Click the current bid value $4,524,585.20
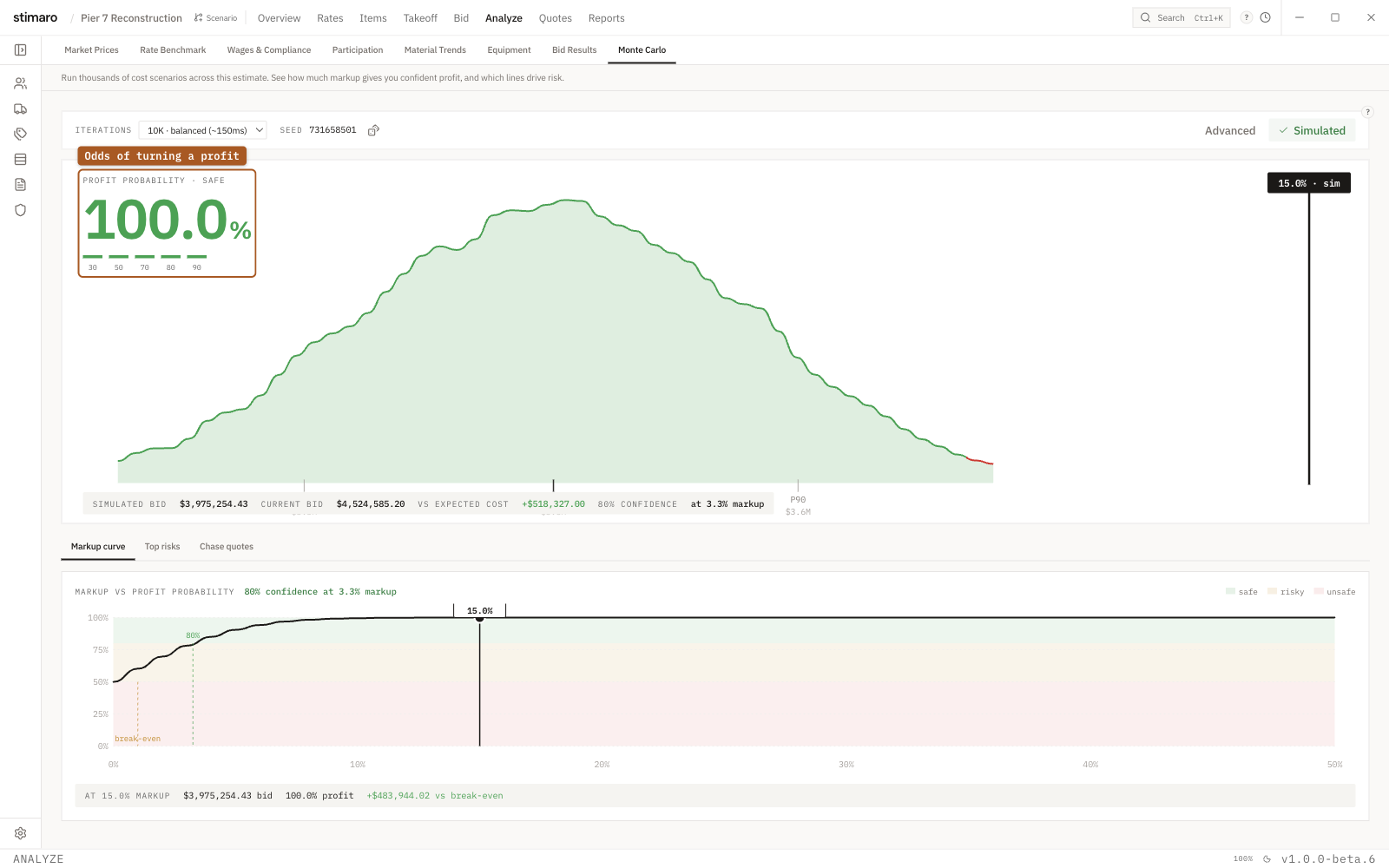This screenshot has height=868, width=1389. click(x=371, y=504)
